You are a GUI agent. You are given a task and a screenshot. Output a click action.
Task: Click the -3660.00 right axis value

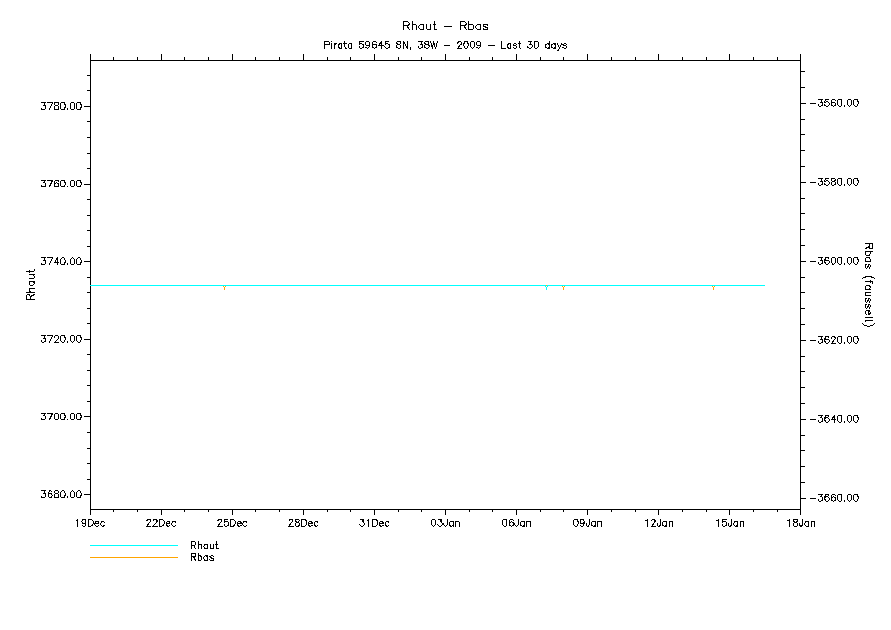[836, 498]
